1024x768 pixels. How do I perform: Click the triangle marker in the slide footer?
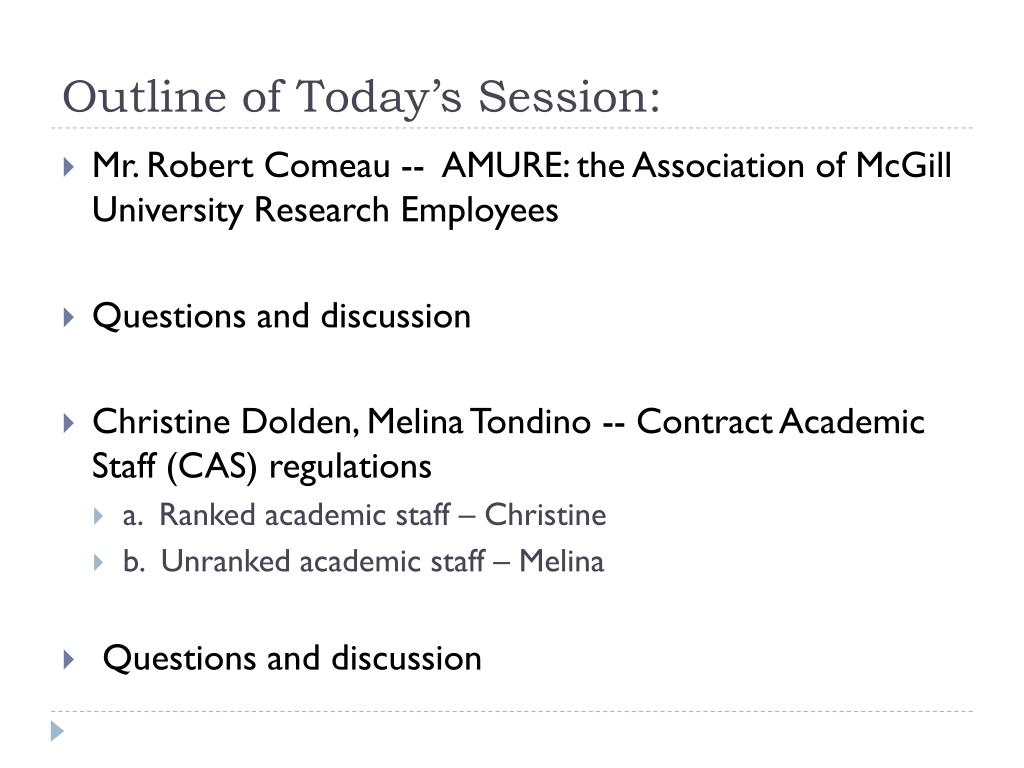[57, 731]
